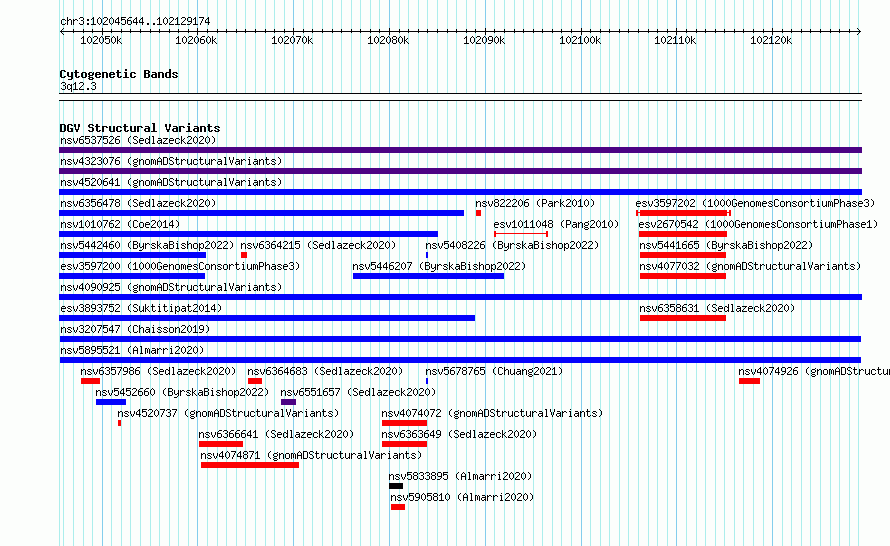Open nsv5905810 (Almarri2020) label
The width and height of the screenshot is (890, 546).
pyautogui.click(x=462, y=497)
